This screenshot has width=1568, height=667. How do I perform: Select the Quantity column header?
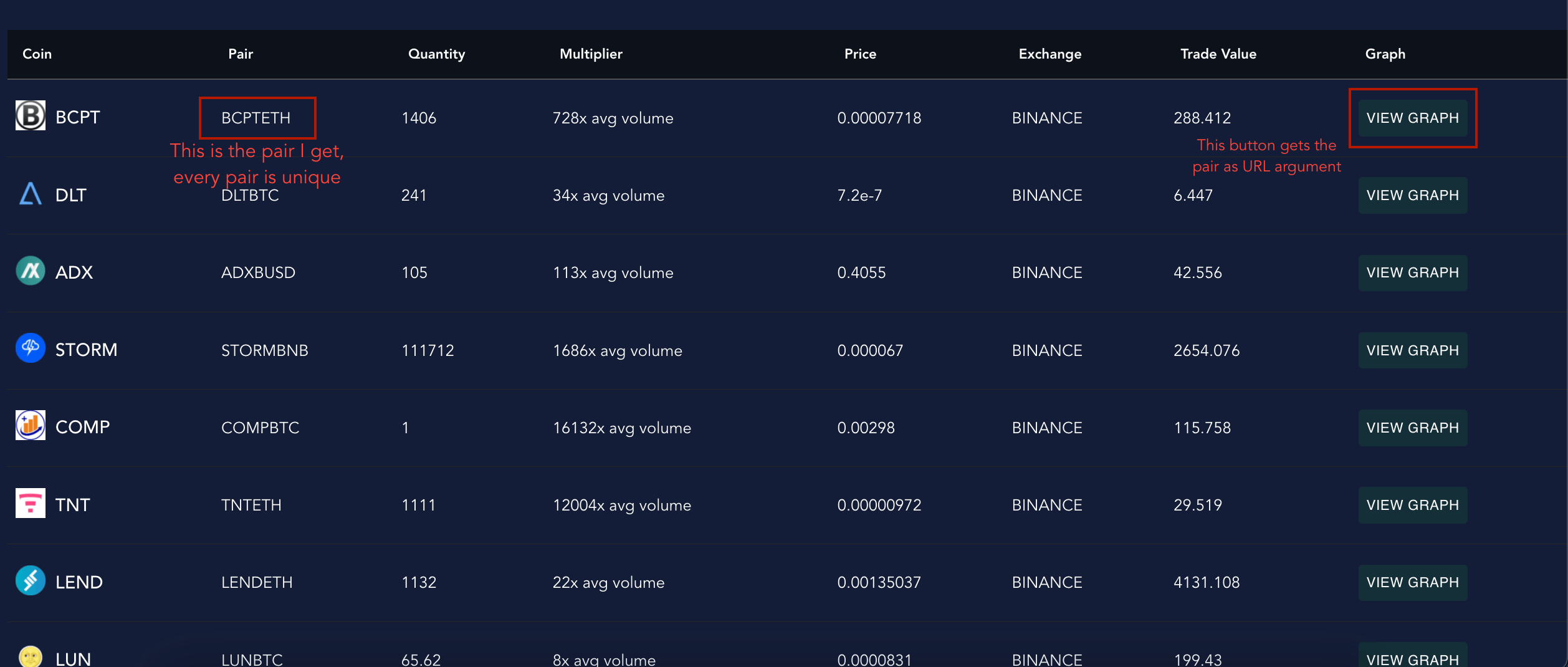pos(437,54)
